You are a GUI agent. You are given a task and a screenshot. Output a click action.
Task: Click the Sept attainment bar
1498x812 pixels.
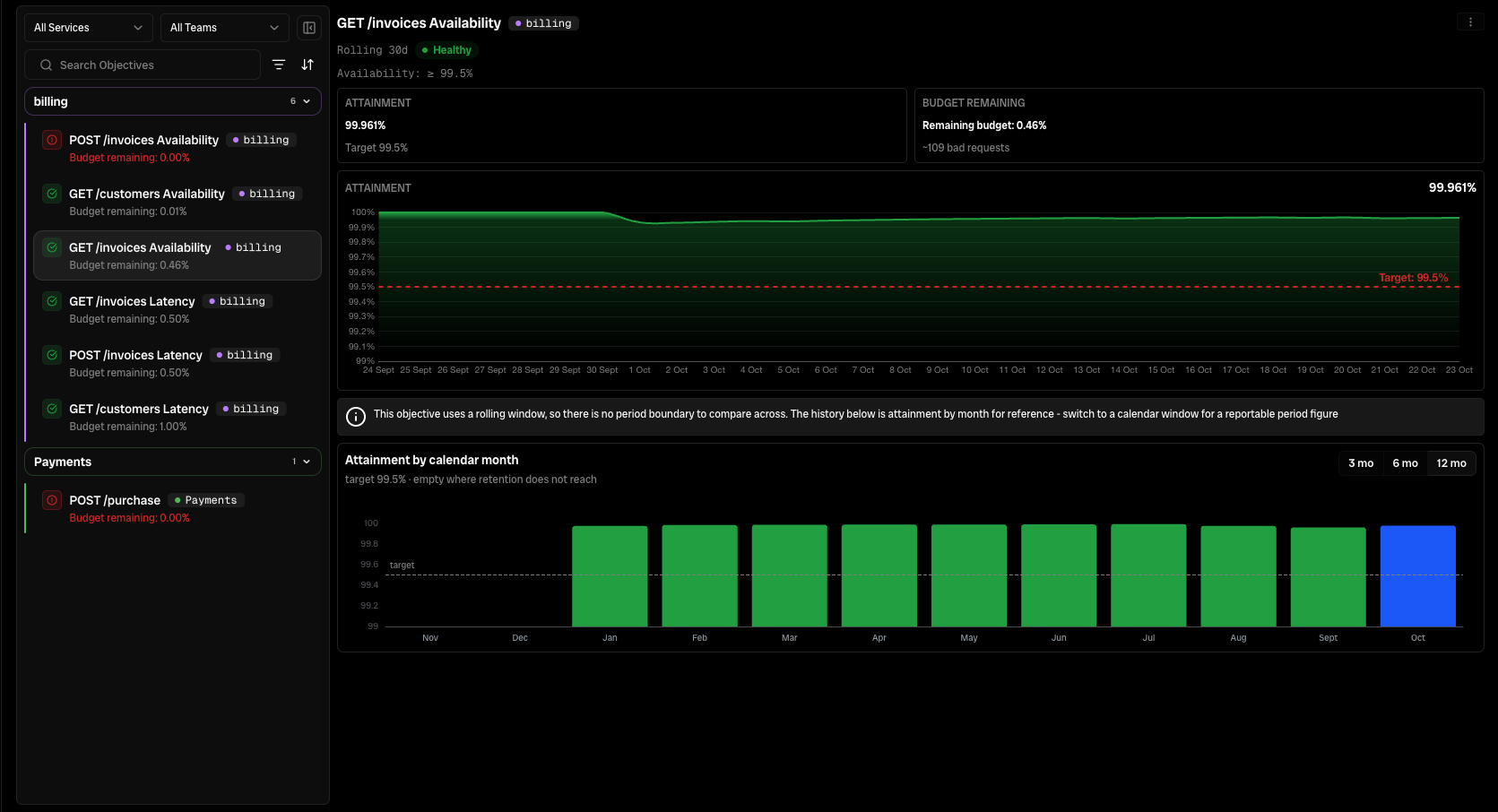(x=1329, y=577)
